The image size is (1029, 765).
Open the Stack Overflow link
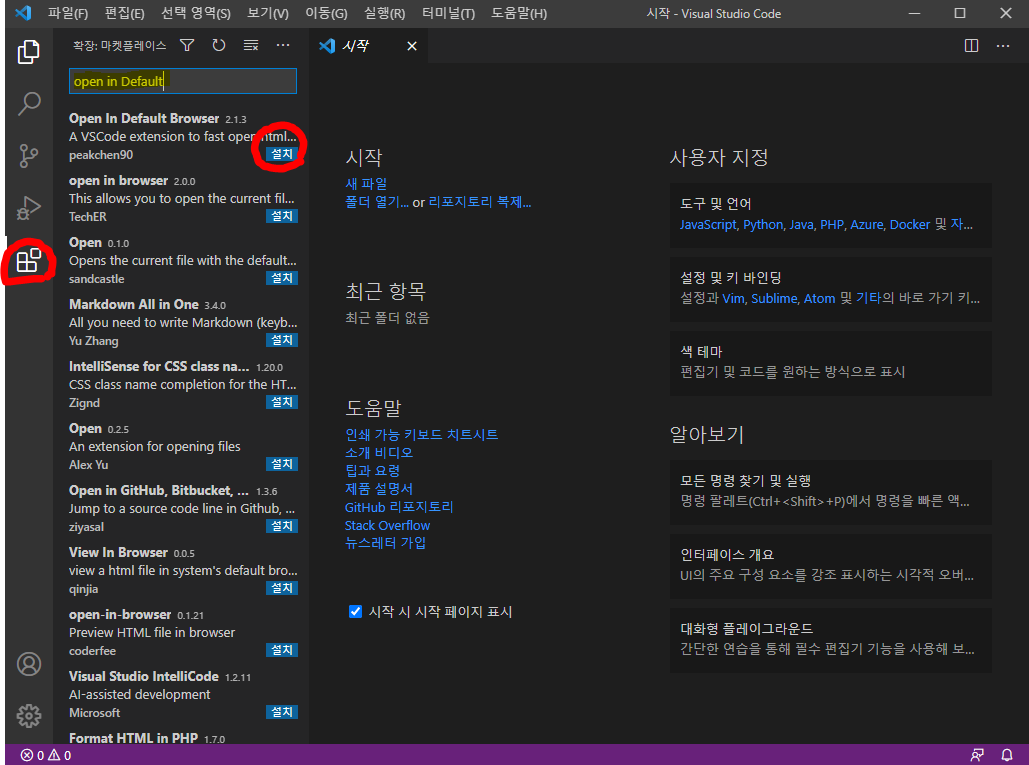[387, 526]
